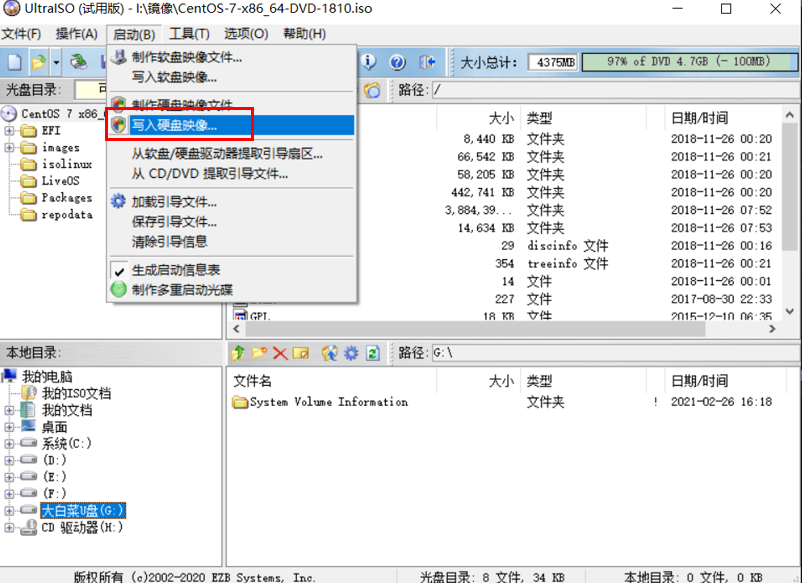Open the 文件(F) menu
The height and width of the screenshot is (583, 802).
(x=21, y=34)
